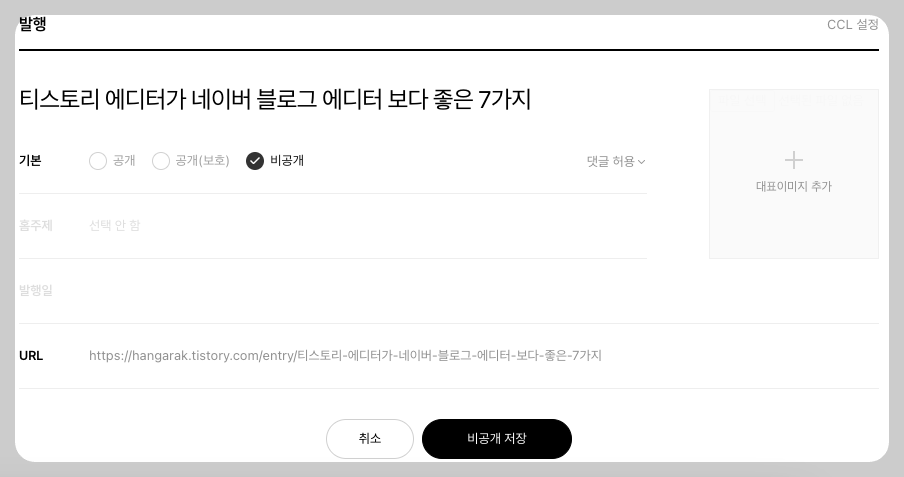
Task: Click the plus icon to add representative image
Action: coord(794,160)
